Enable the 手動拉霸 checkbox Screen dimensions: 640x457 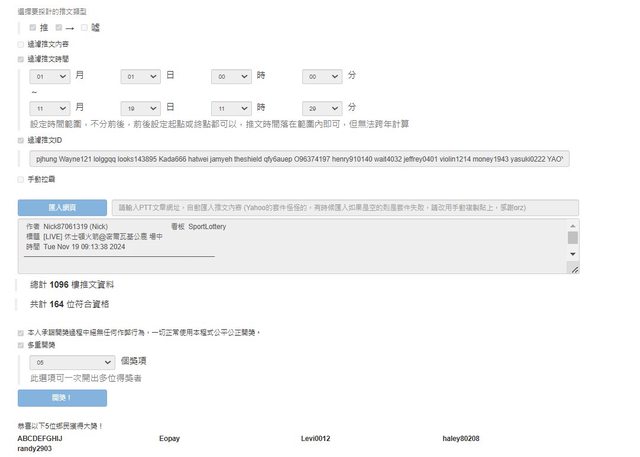click(21, 180)
